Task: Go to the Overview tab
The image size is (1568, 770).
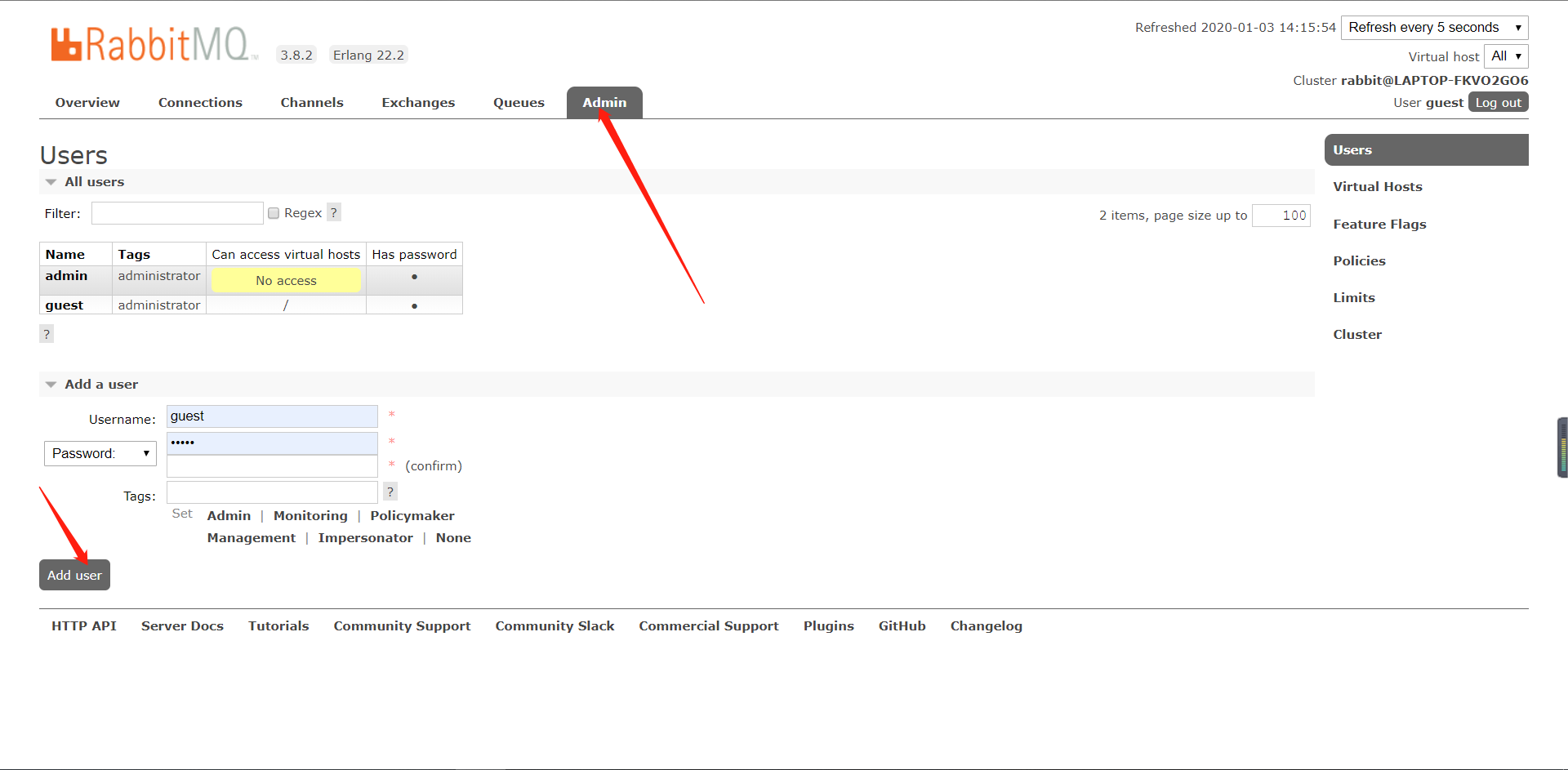Action: click(87, 102)
